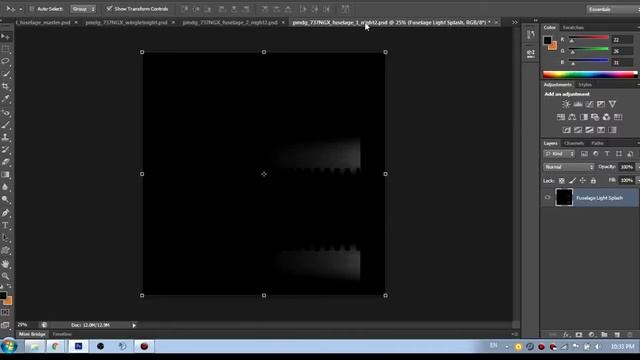
Task: Select the Rectangular Marquee tool
Action: (x=5, y=49)
